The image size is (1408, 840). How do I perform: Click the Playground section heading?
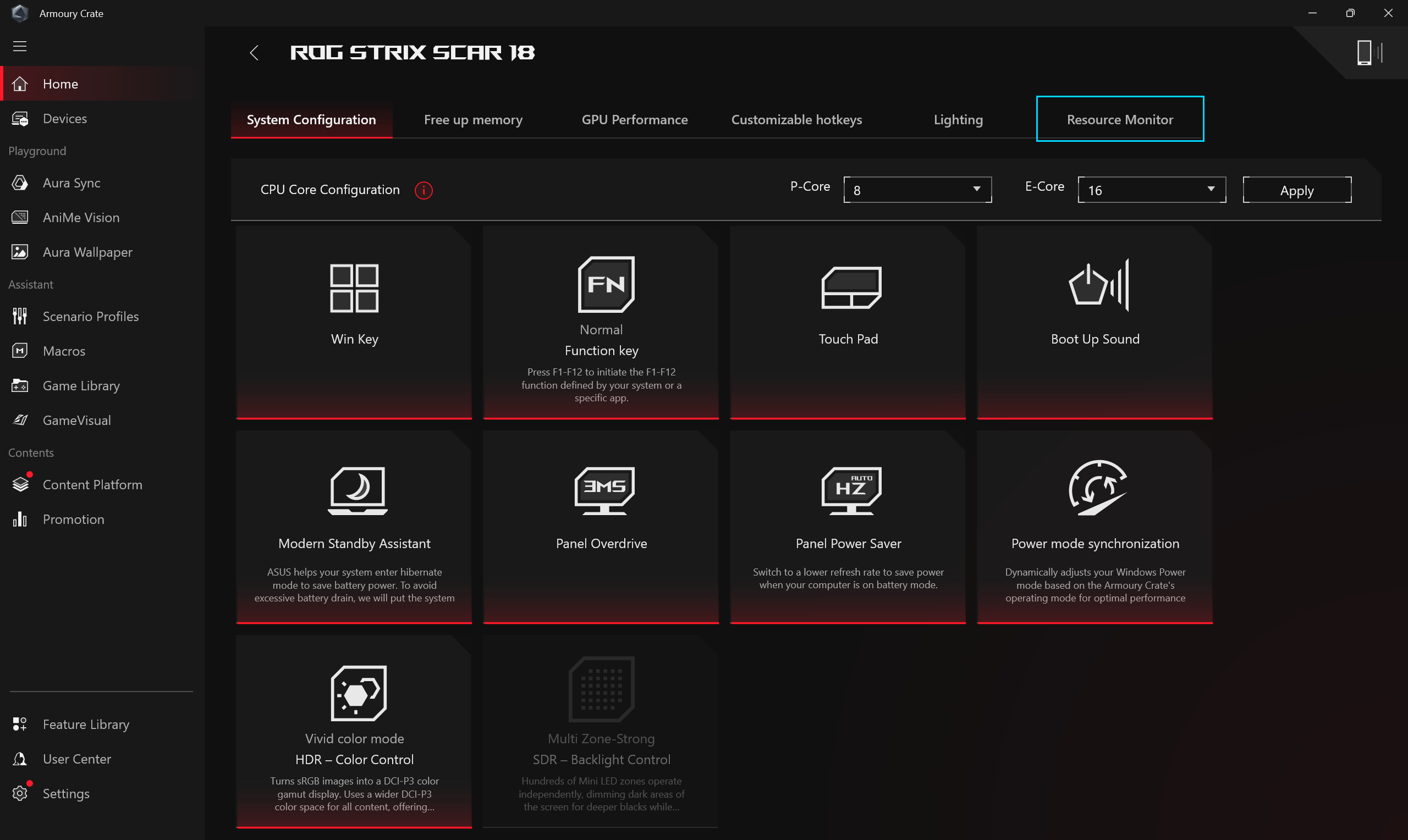pos(37,151)
